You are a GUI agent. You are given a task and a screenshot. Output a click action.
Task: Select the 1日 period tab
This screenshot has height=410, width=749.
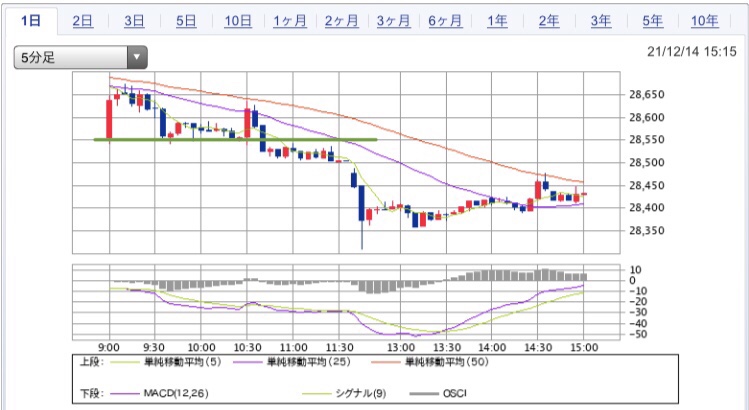(x=31, y=21)
